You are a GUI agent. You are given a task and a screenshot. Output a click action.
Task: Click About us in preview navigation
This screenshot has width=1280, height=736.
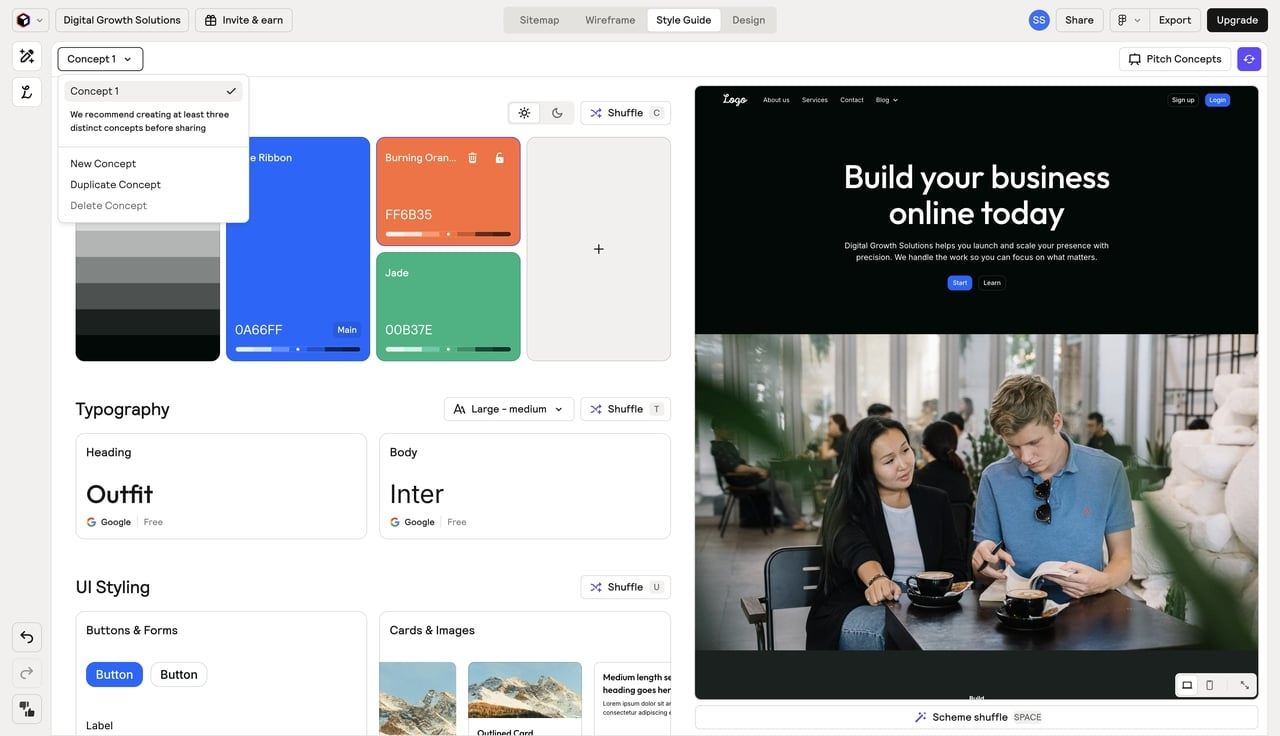click(x=776, y=100)
